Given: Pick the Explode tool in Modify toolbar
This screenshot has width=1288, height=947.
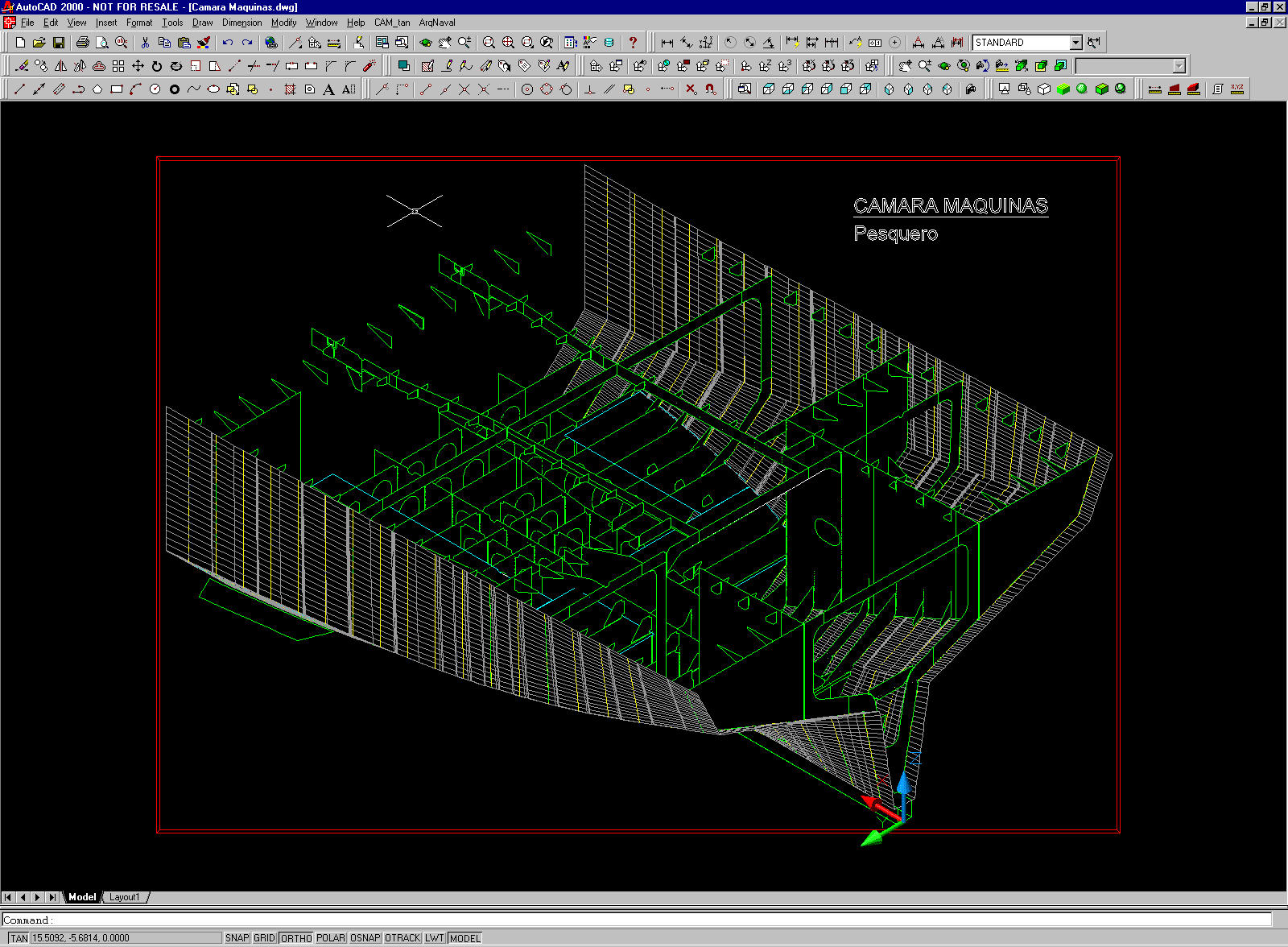Looking at the screenshot, I should coord(369,66).
